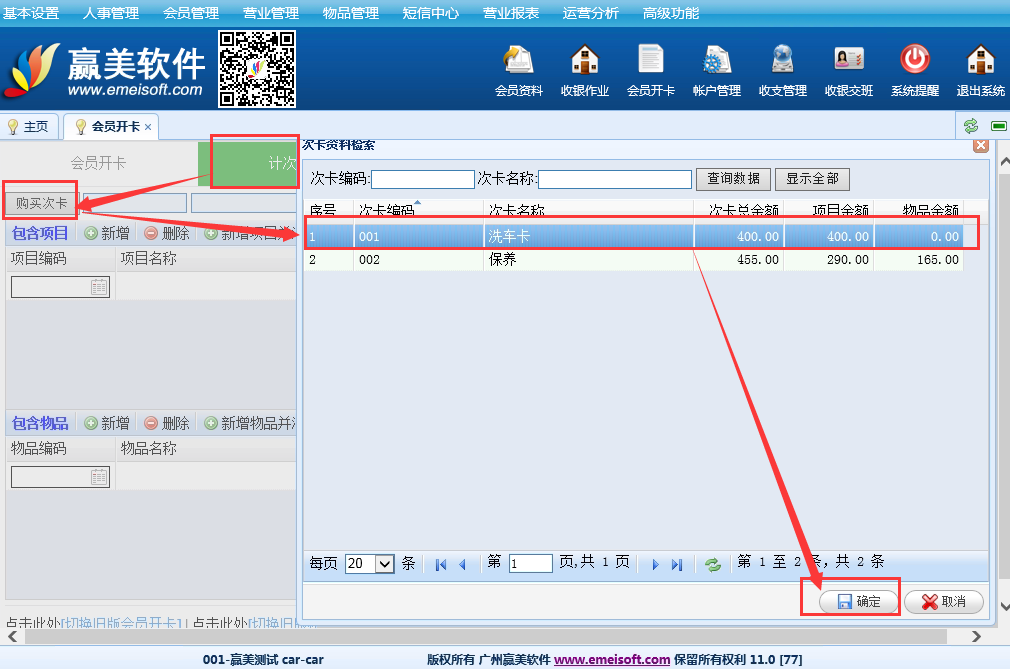Open the 收银交班 shift handover icon
The height and width of the screenshot is (669, 1010).
[848, 69]
